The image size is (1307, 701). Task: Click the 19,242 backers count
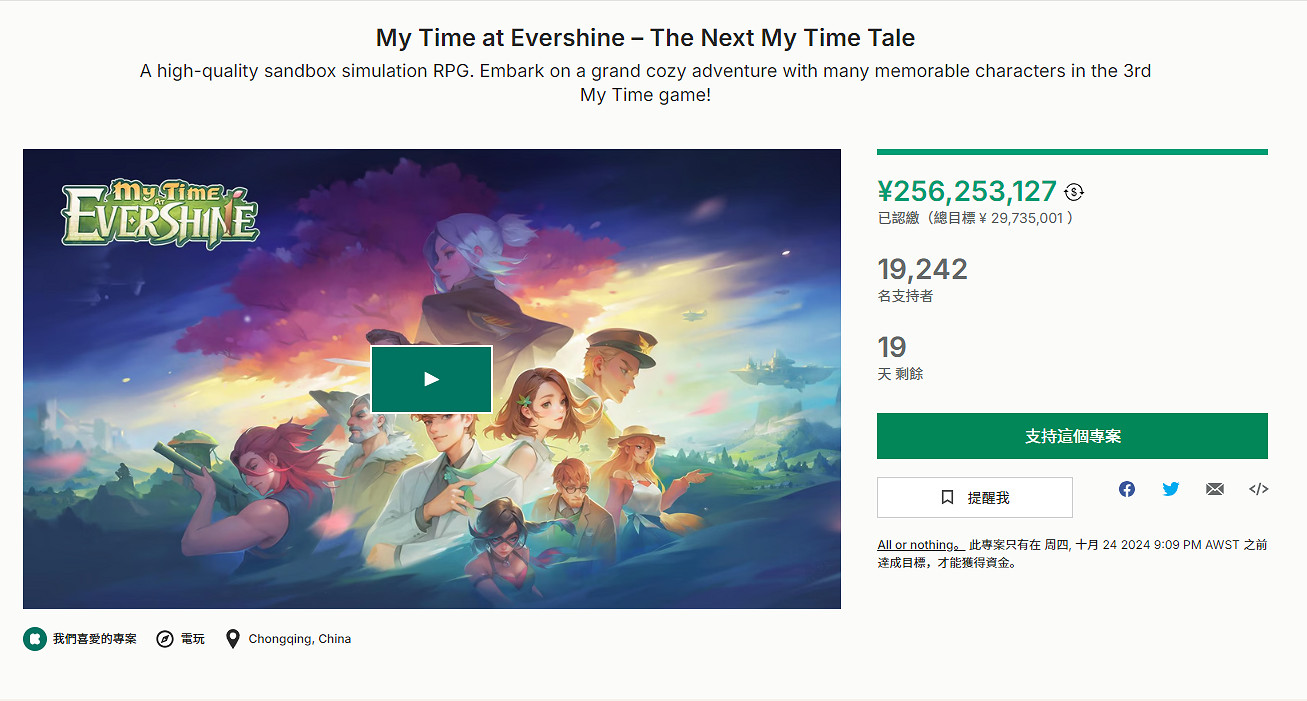922,269
